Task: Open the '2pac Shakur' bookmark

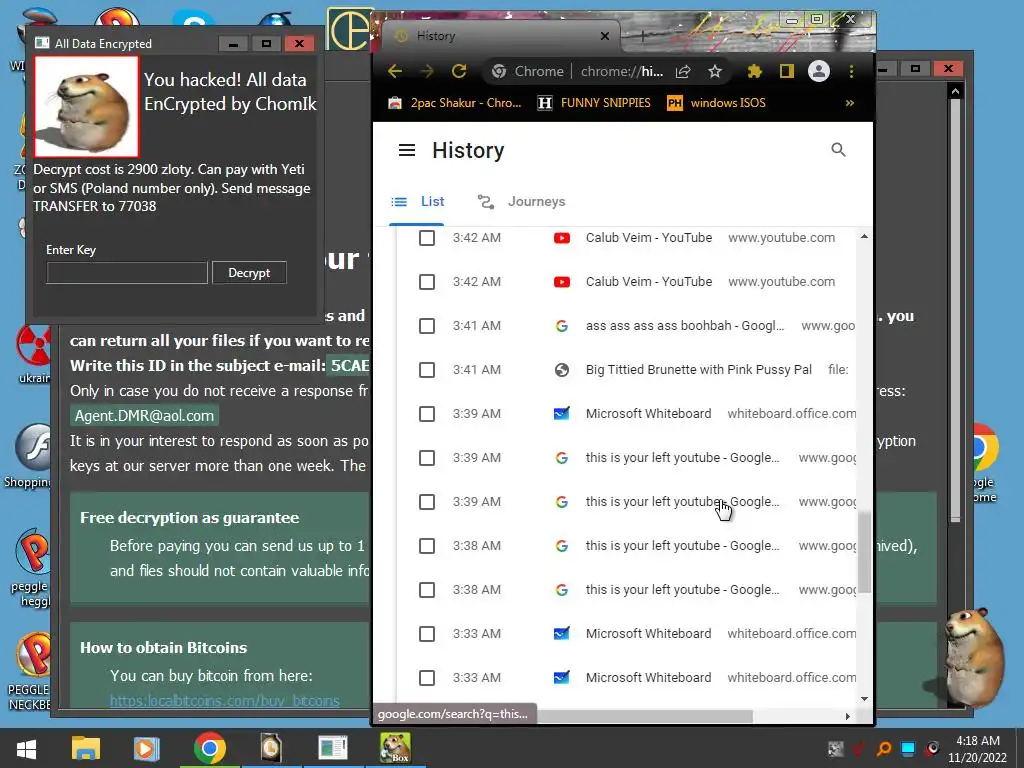Action: 455,103
